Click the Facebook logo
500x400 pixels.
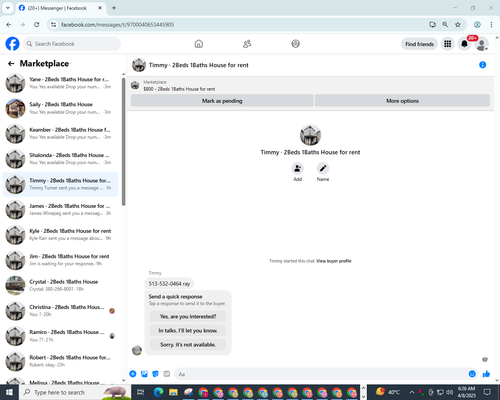click(13, 44)
